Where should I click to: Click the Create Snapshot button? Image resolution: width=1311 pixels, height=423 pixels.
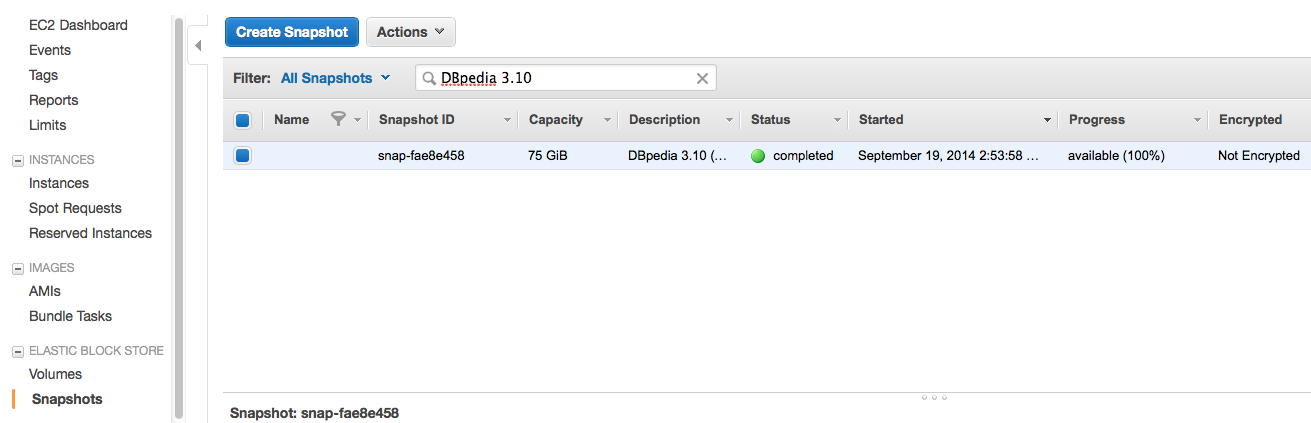(292, 32)
